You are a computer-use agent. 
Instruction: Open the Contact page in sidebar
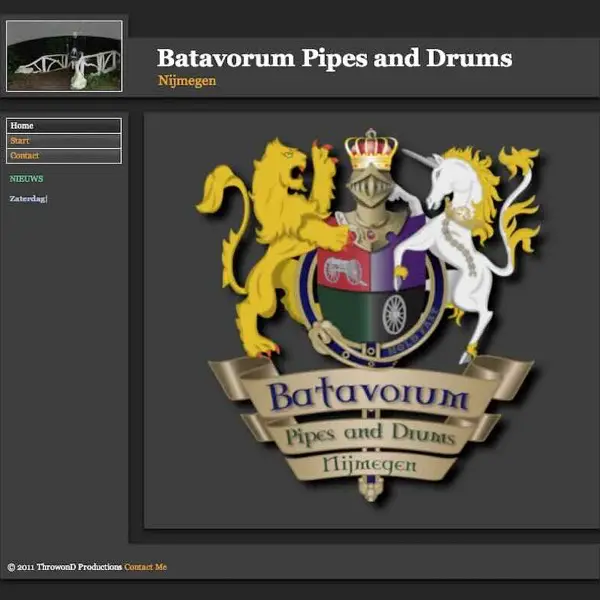[x=64, y=156]
